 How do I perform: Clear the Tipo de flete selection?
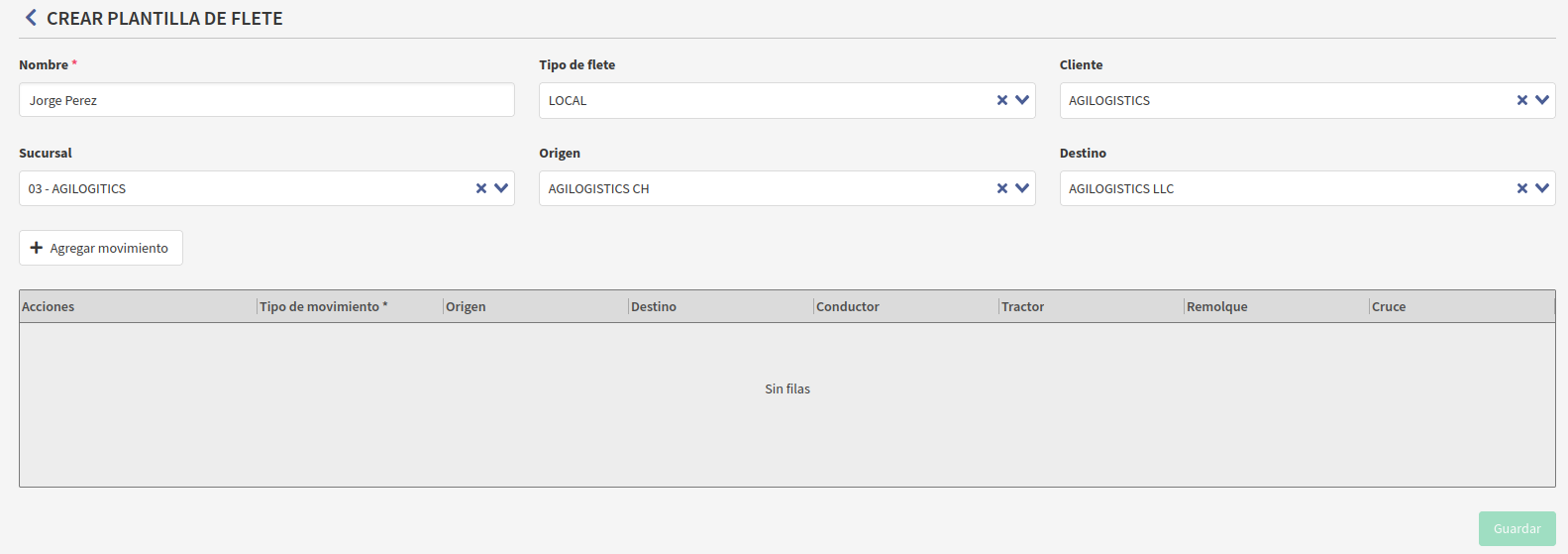(x=1001, y=100)
